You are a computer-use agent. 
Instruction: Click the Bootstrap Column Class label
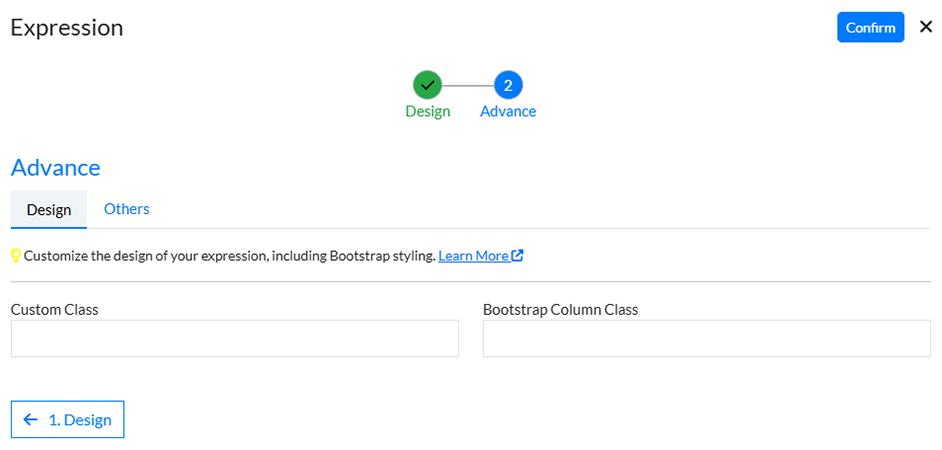click(560, 310)
